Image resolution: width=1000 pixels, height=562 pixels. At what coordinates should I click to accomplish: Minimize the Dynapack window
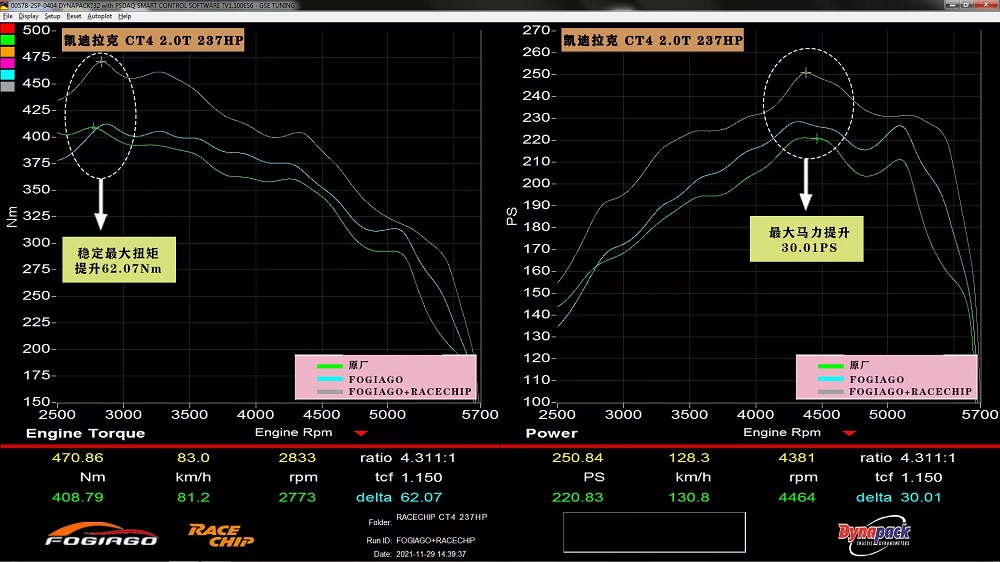click(x=952, y=5)
